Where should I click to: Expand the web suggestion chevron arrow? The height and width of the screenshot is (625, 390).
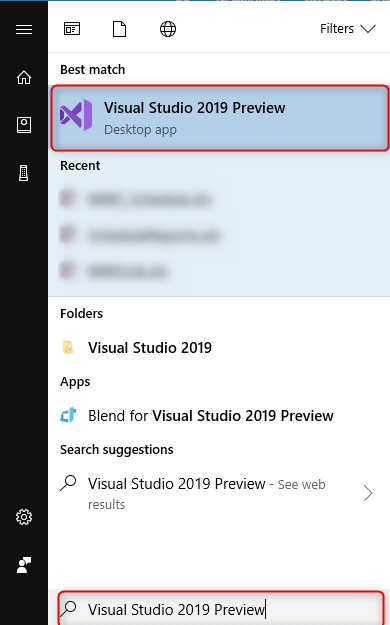point(368,493)
